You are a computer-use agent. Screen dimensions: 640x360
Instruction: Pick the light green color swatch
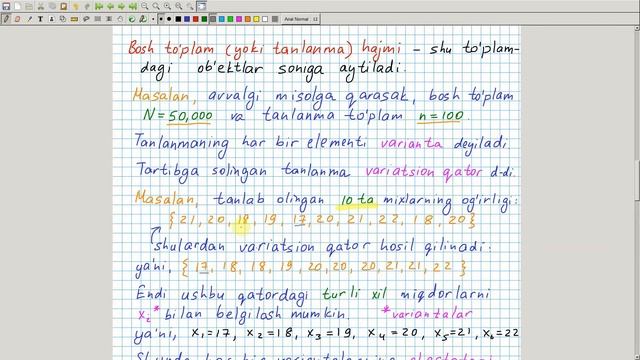click(230, 19)
